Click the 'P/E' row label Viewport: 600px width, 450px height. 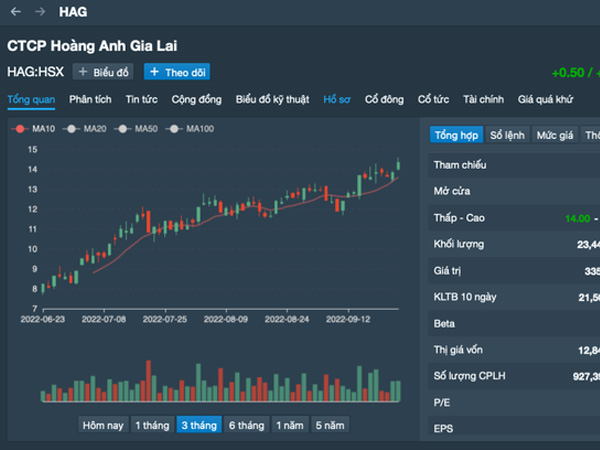coord(442,403)
